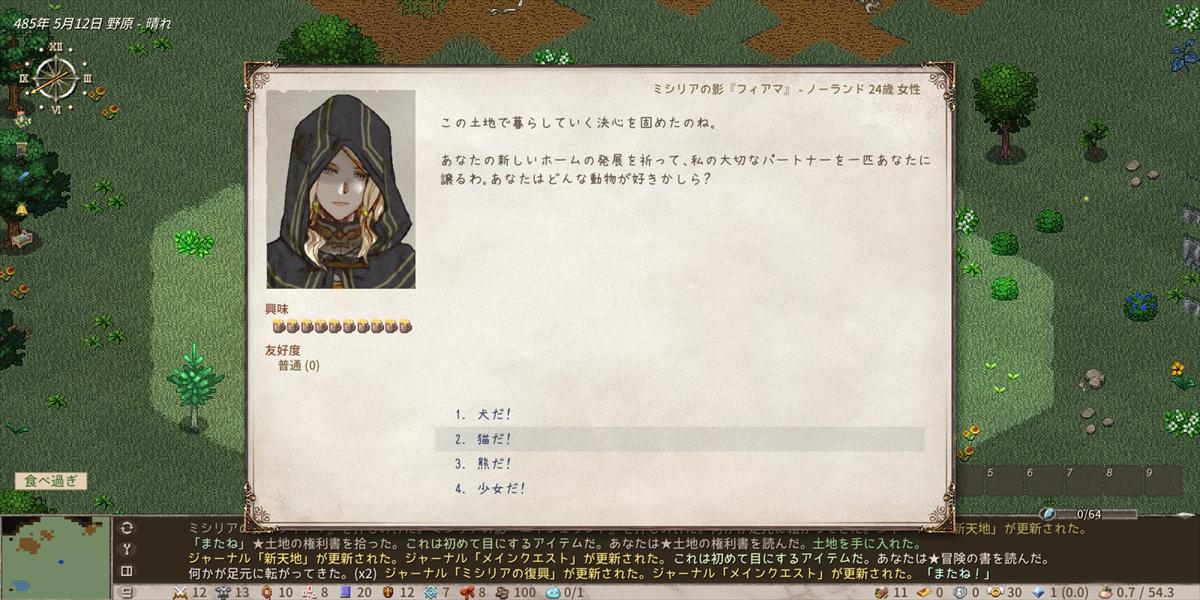Screen dimensions: 1200x600
Task: Toggle the log layout icon under the wrench
Action: 126,571
